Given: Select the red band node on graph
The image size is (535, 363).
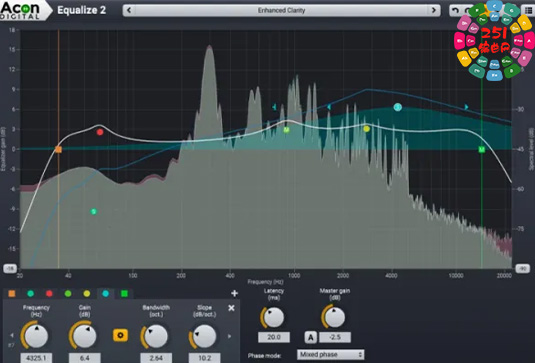Looking at the screenshot, I should [x=100, y=132].
